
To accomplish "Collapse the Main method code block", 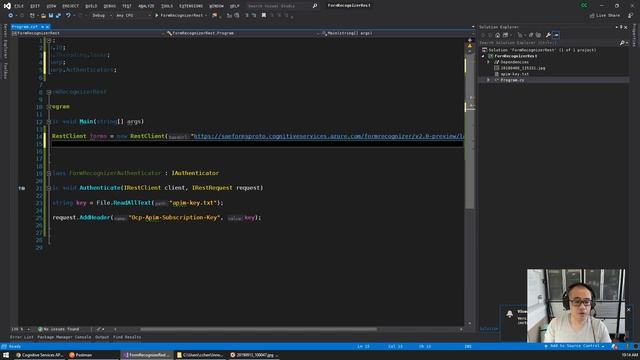I will coord(49,122).
